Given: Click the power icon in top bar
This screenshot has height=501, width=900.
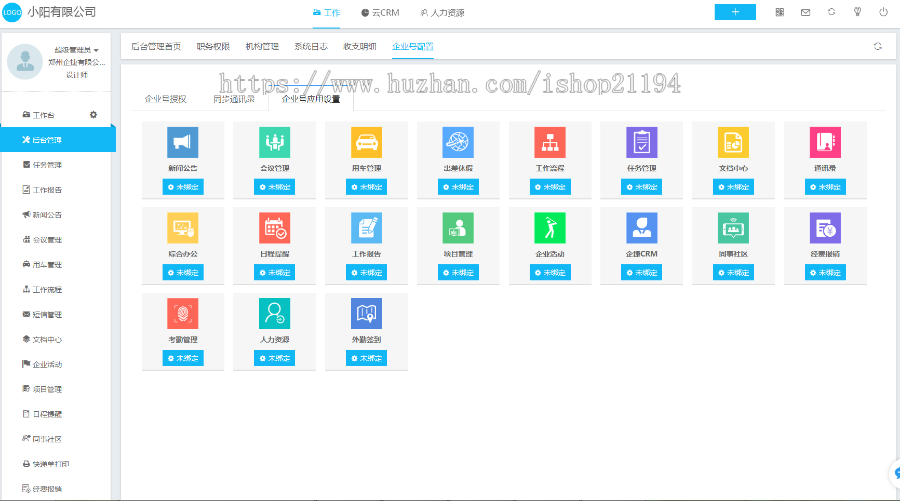Looking at the screenshot, I should [x=883, y=12].
